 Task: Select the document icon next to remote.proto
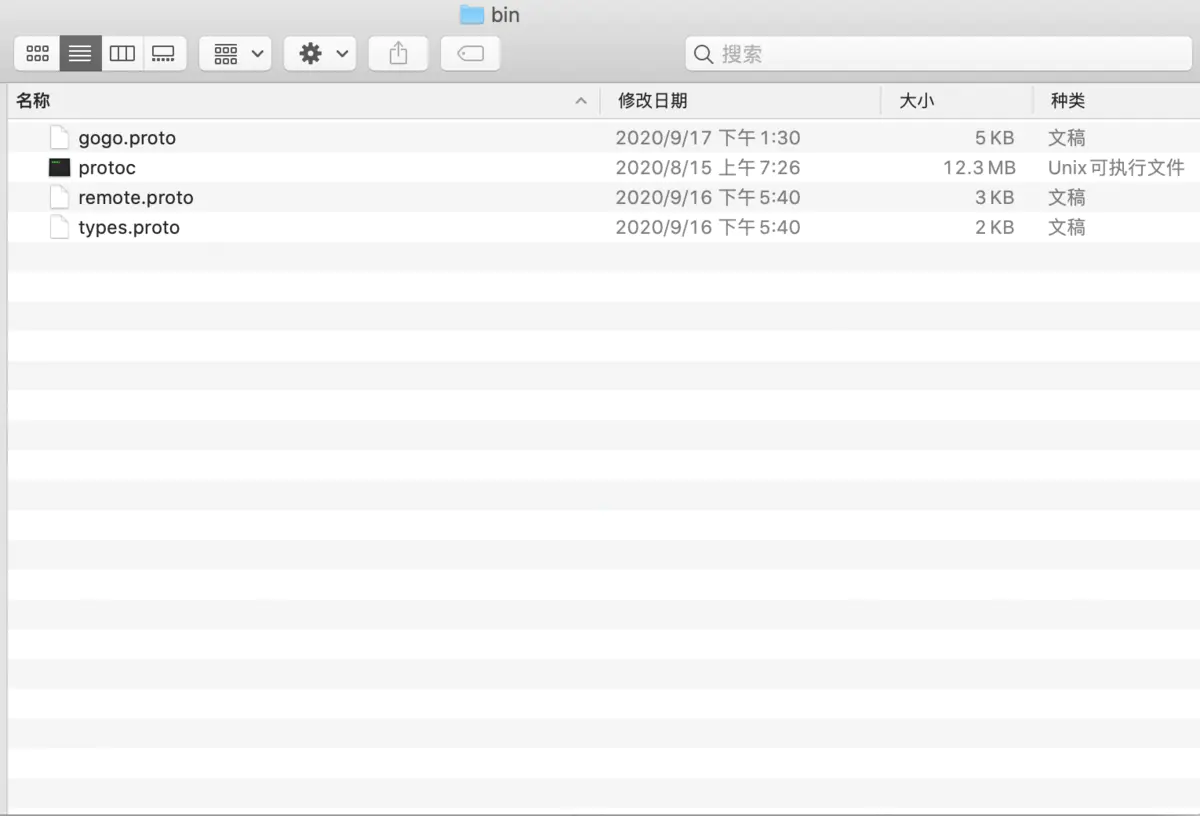click(x=59, y=197)
